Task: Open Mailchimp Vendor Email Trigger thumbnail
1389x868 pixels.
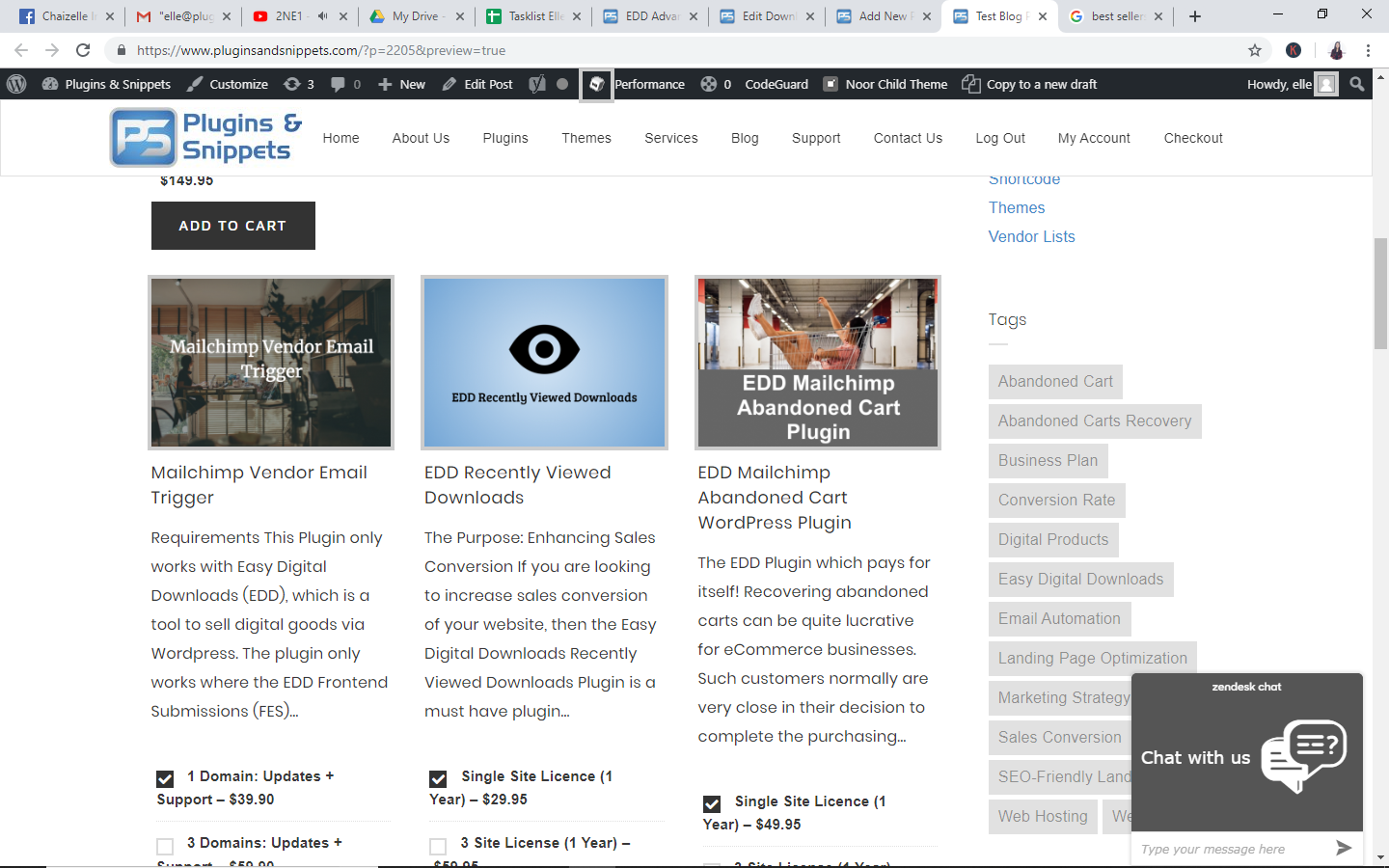Action: pyautogui.click(x=271, y=363)
